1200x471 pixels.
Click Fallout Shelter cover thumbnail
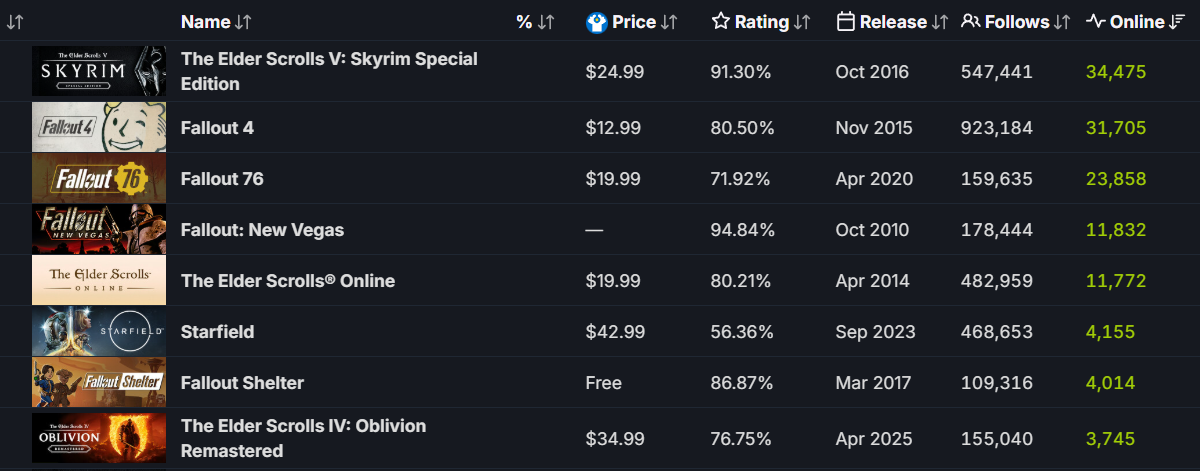click(99, 383)
